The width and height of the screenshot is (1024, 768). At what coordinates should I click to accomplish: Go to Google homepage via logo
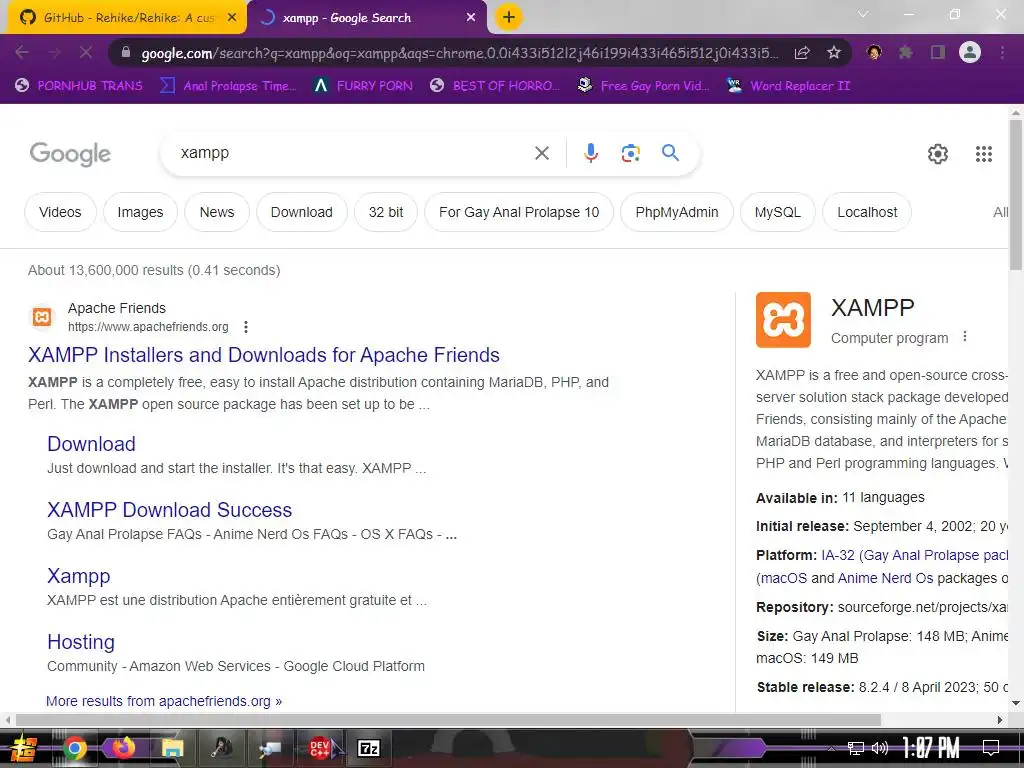tap(71, 154)
